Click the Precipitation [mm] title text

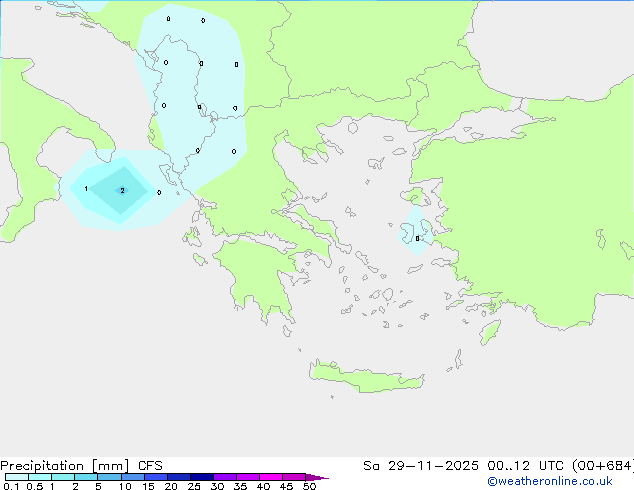[x=65, y=466]
